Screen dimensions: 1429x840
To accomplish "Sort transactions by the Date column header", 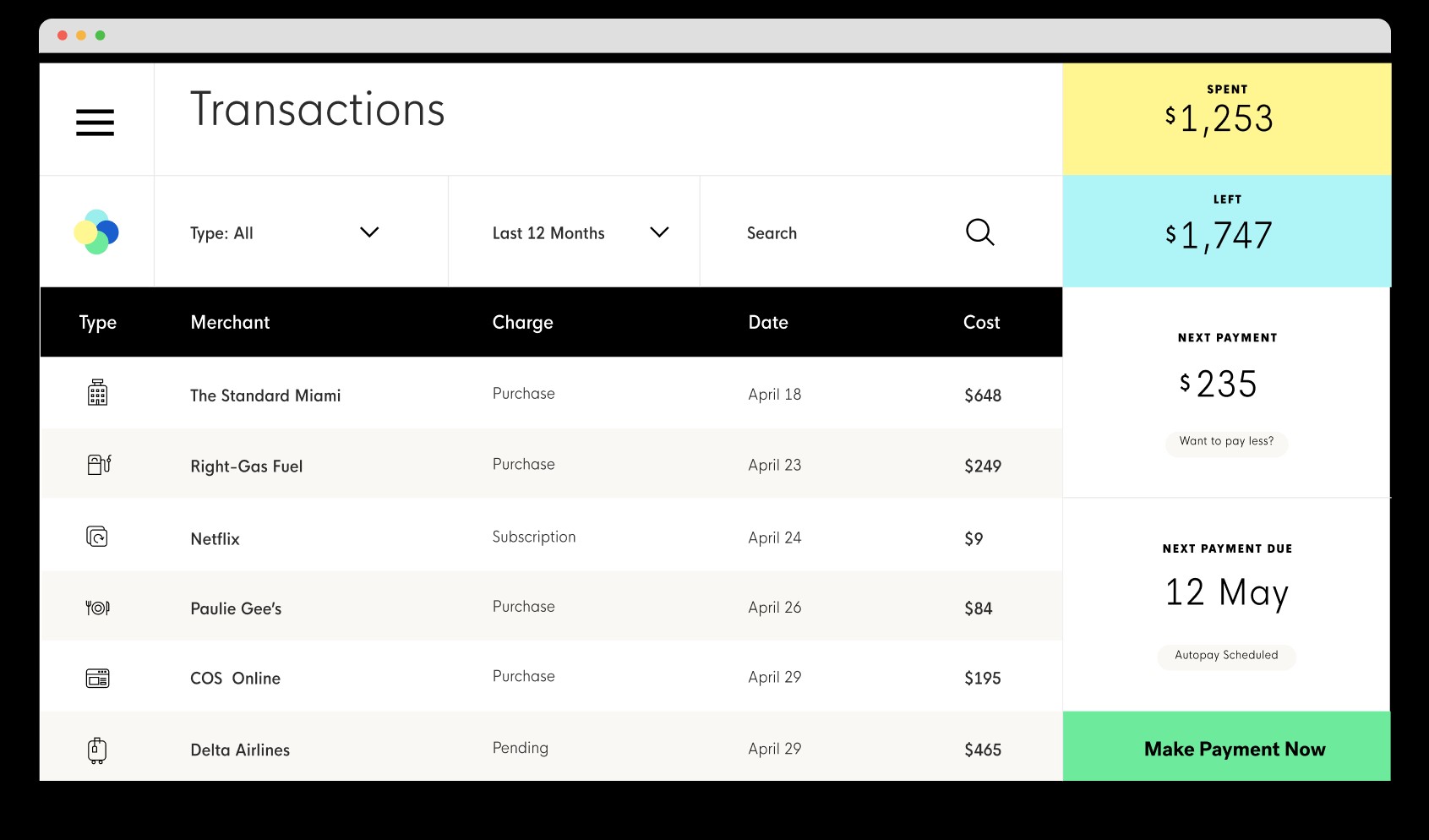I will click(768, 322).
